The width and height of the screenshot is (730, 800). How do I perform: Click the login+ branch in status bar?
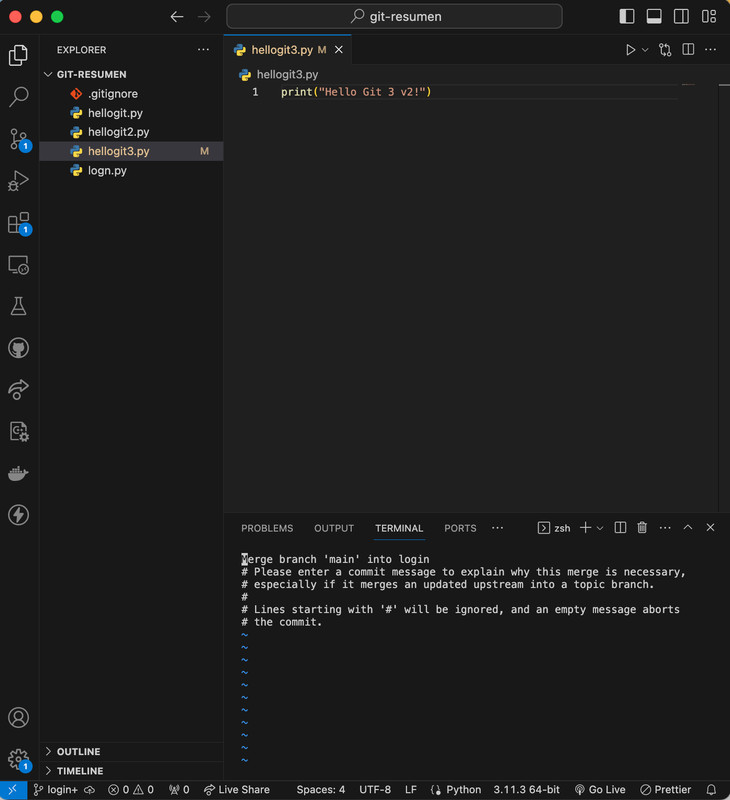pos(56,790)
